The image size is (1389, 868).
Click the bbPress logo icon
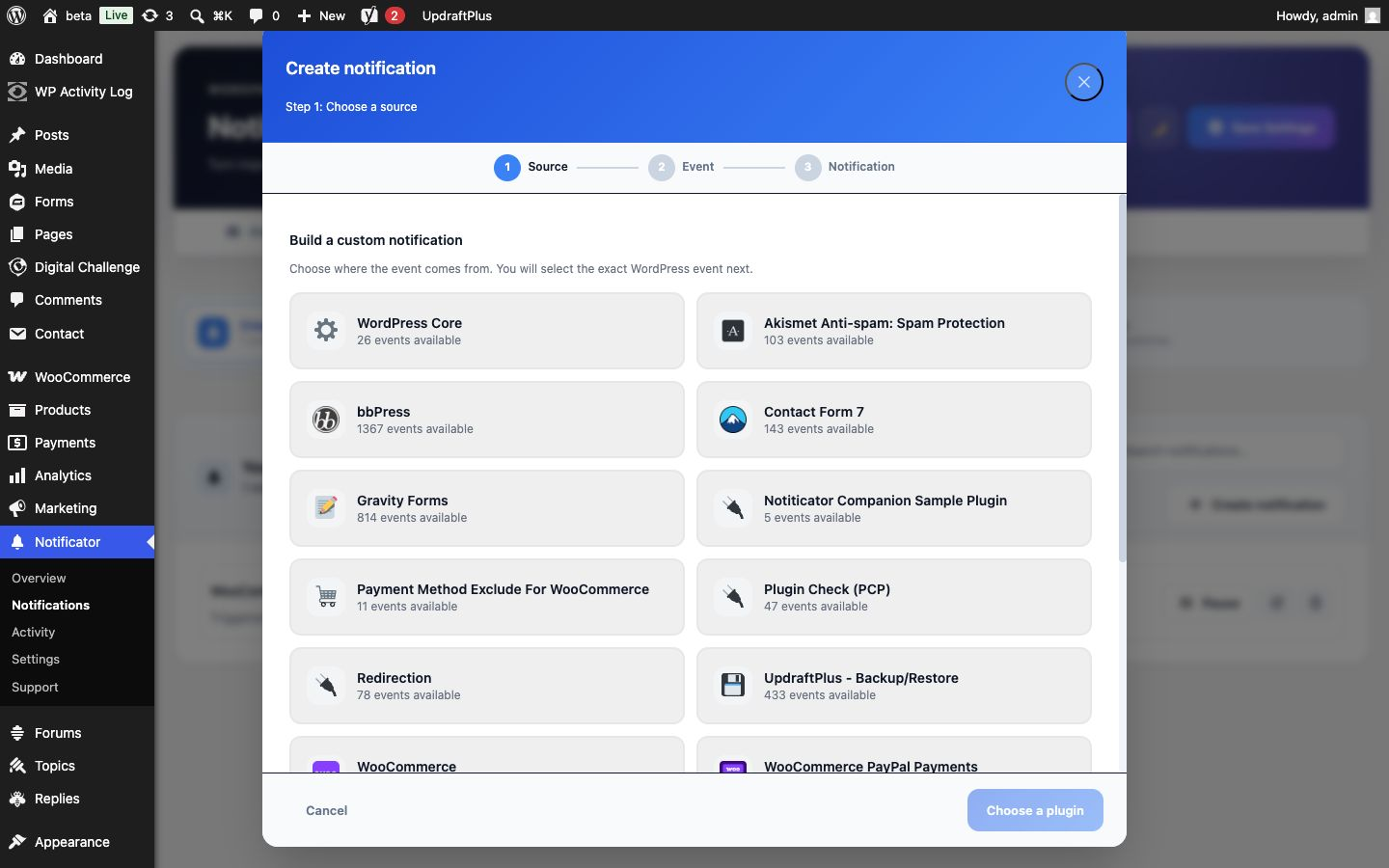(x=326, y=420)
